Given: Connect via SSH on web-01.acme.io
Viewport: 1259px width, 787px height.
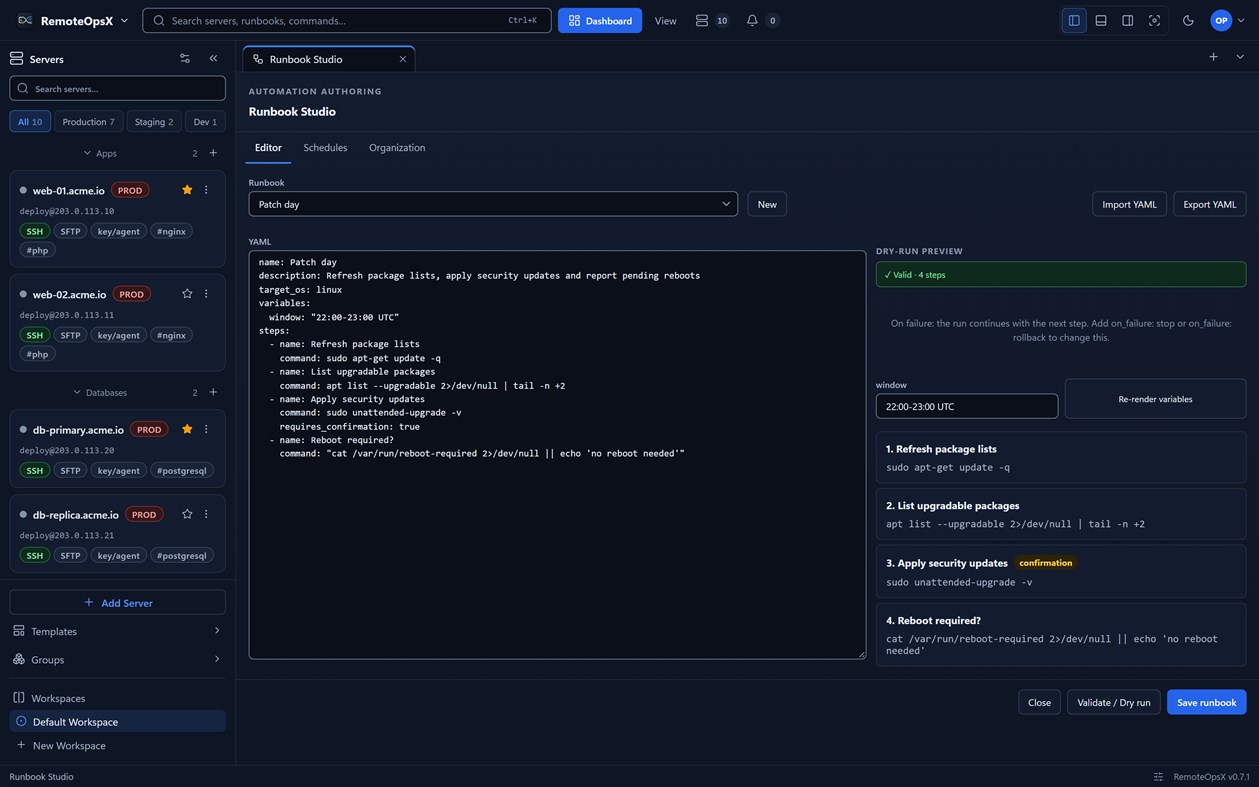Looking at the screenshot, I should [35, 231].
